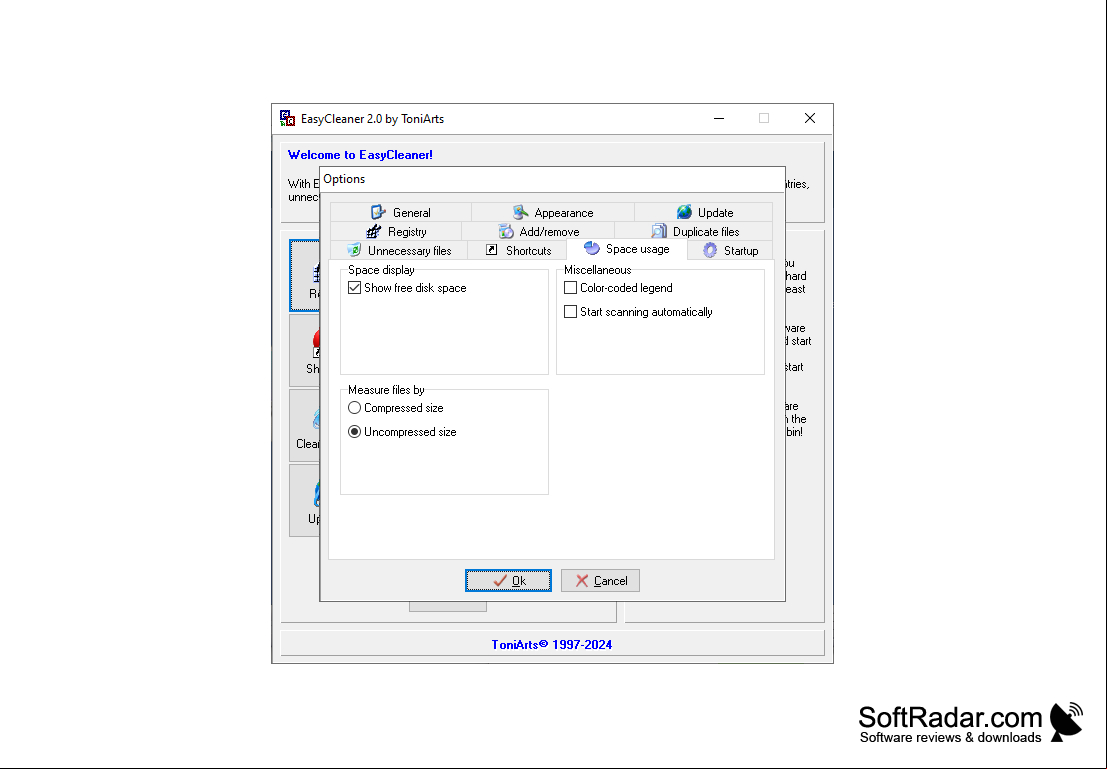The image size is (1107, 769).
Task: Click the Startup gear icon
Action: point(710,250)
